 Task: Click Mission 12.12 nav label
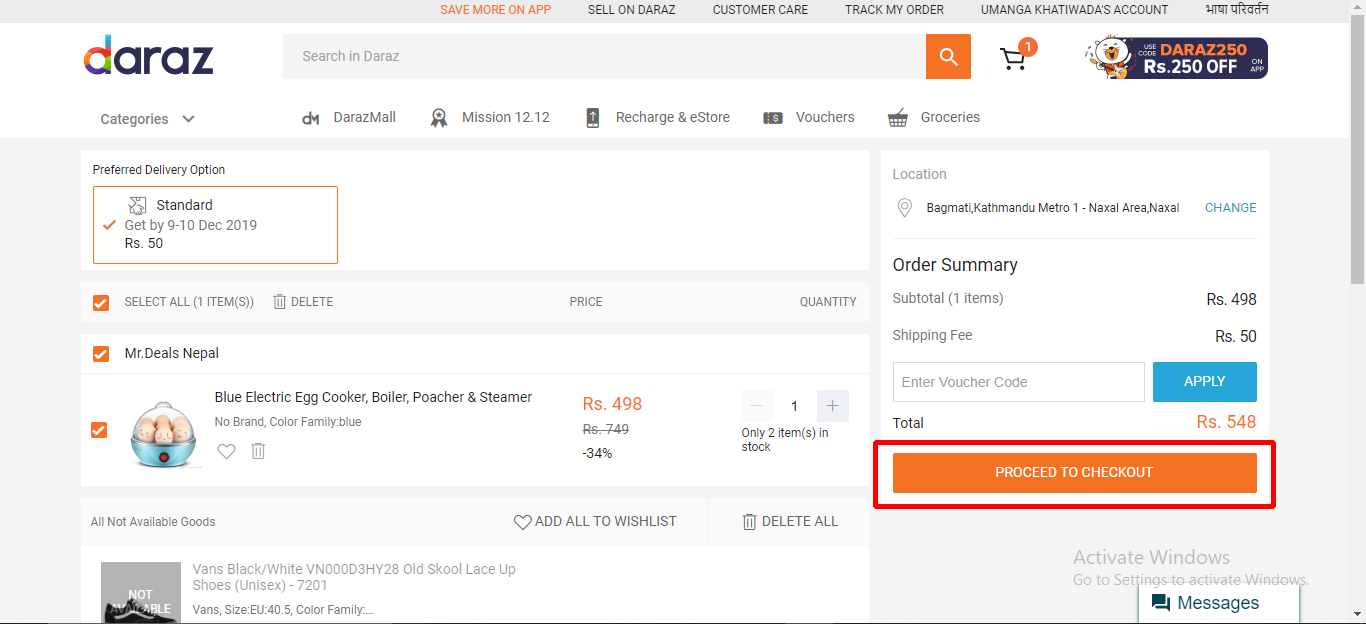coord(506,118)
